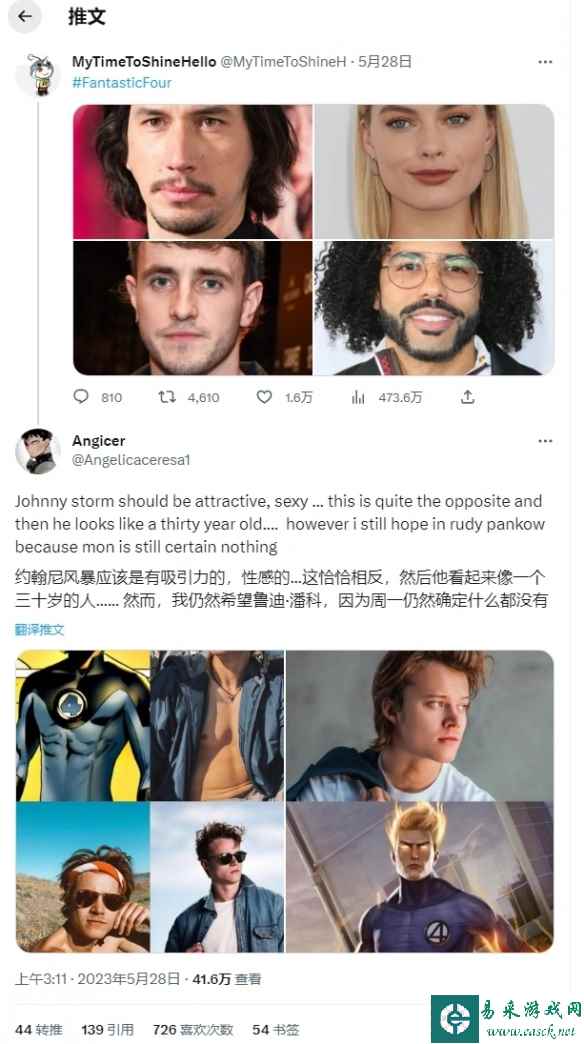Like the first tweet with heart icon
The width and height of the screenshot is (584, 1044).
264,397
